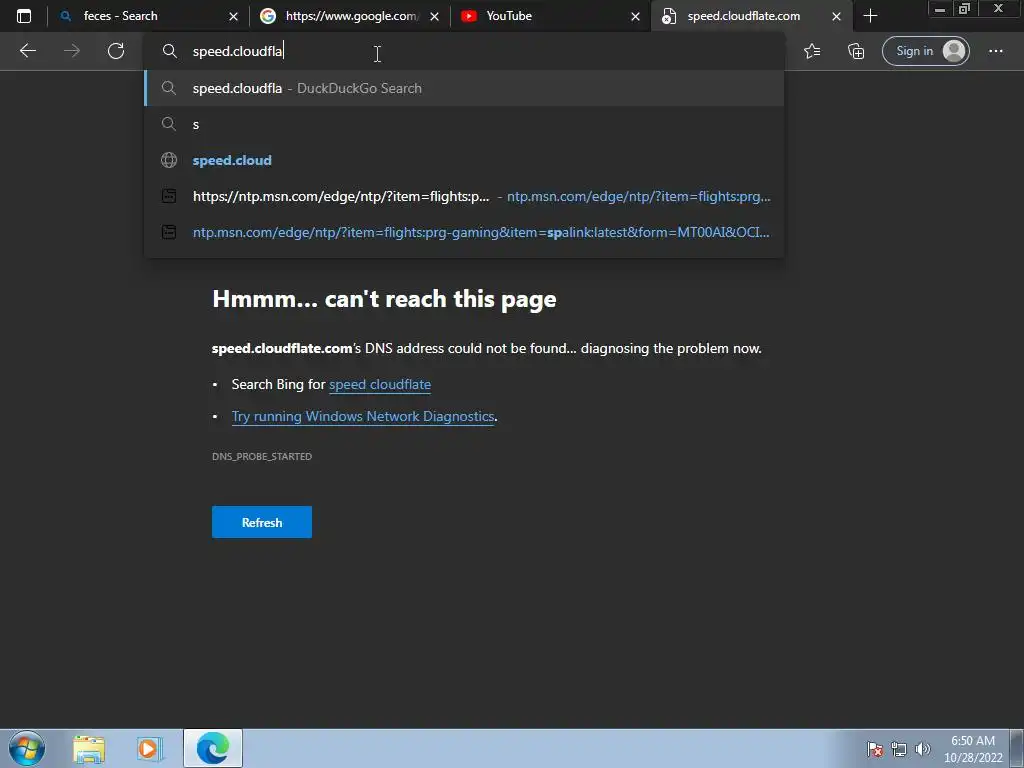Click the forward navigation arrow
This screenshot has width=1024, height=768.
(72, 51)
